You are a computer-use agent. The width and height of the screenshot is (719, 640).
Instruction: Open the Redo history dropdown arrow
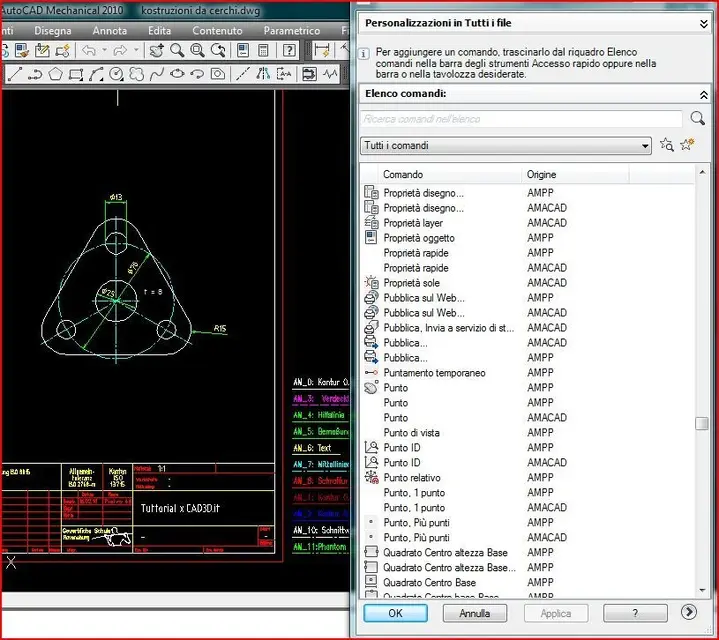[136, 50]
